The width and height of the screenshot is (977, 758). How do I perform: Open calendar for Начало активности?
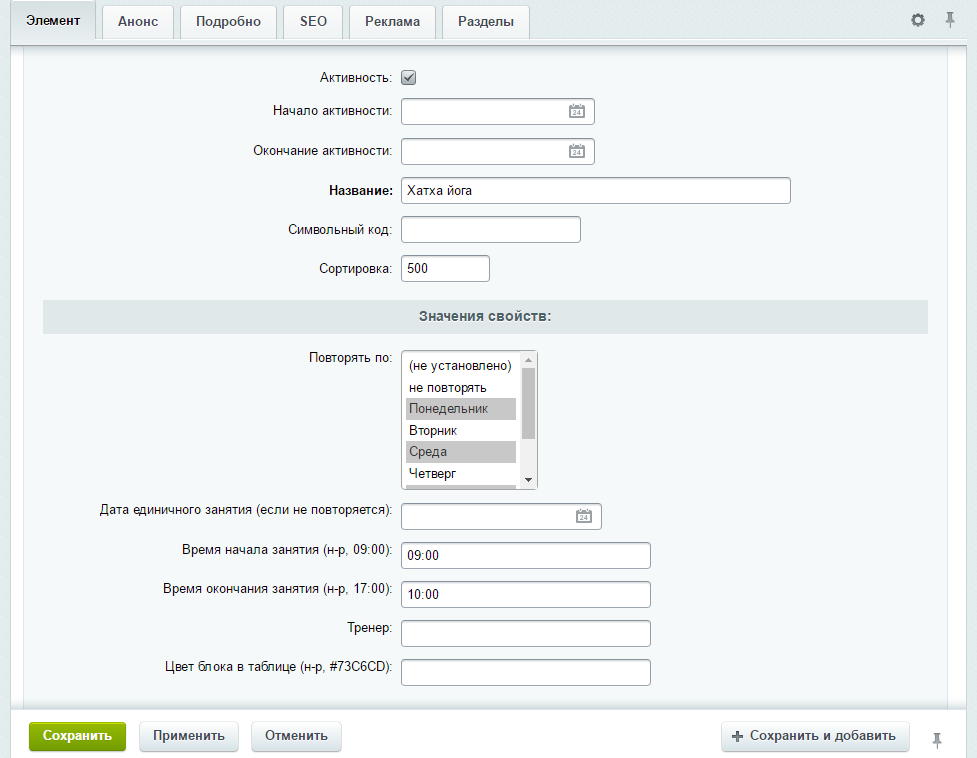pyautogui.click(x=577, y=111)
